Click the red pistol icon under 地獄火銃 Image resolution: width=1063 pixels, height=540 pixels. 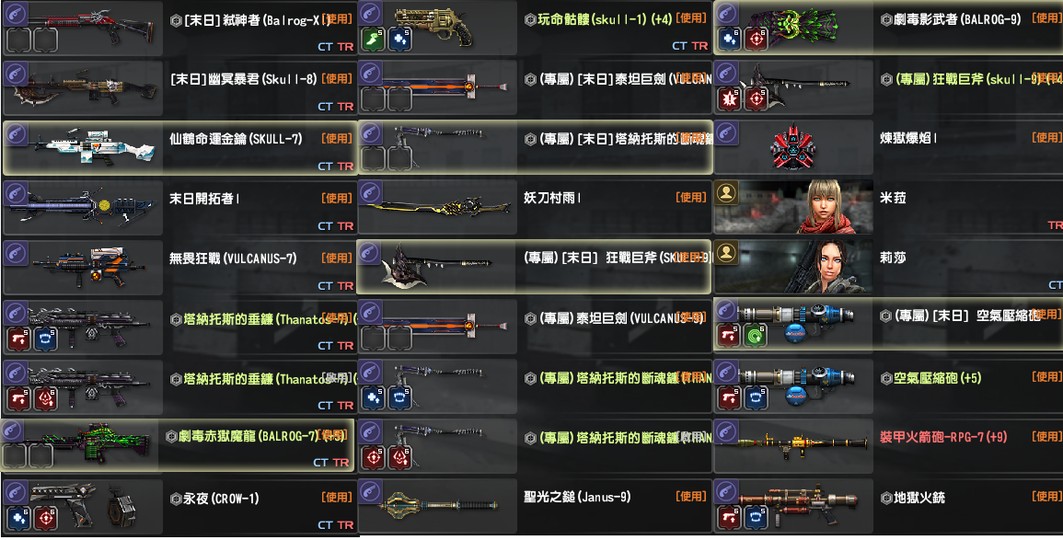pos(729,518)
